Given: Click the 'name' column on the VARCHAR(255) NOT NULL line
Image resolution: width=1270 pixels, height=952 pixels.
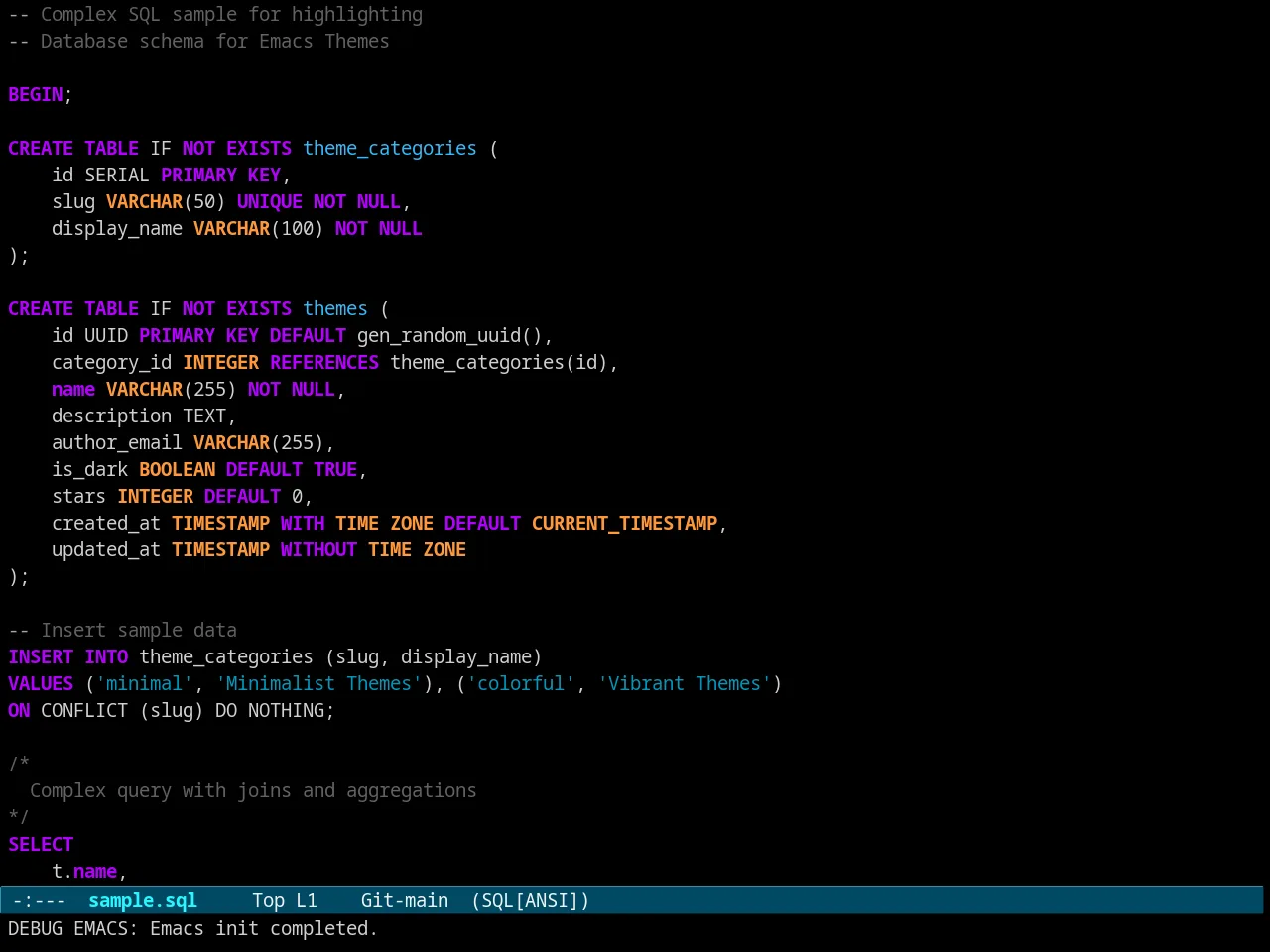Looking at the screenshot, I should point(73,389).
